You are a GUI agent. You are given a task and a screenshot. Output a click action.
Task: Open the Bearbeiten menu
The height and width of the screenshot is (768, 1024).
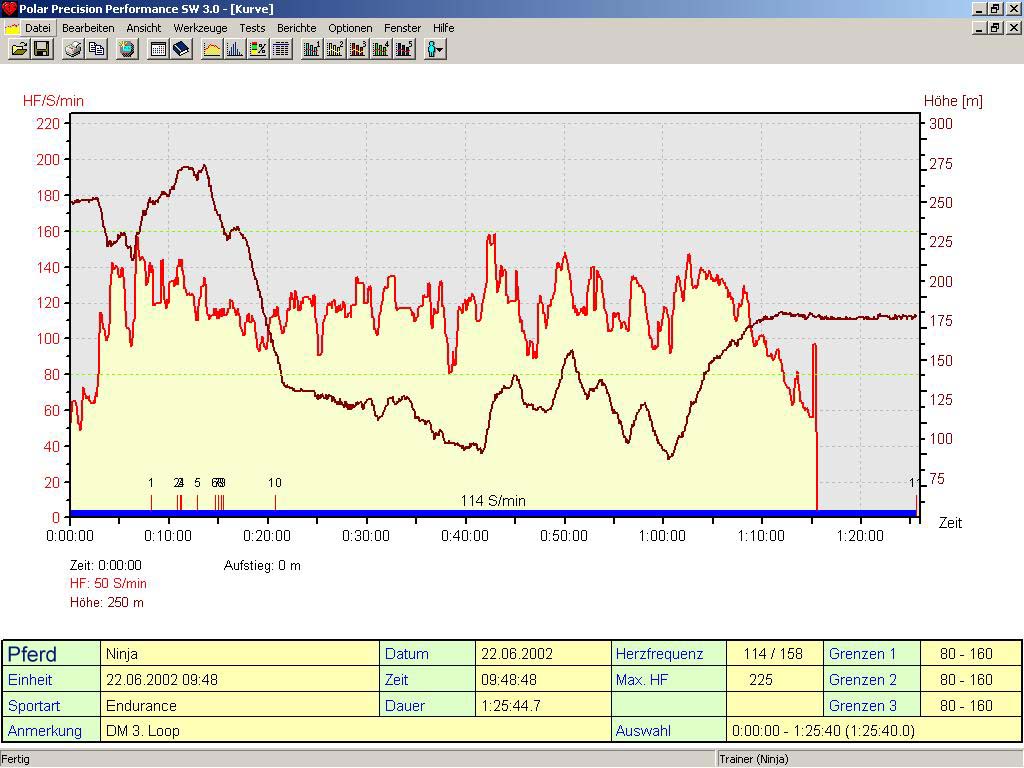coord(88,28)
